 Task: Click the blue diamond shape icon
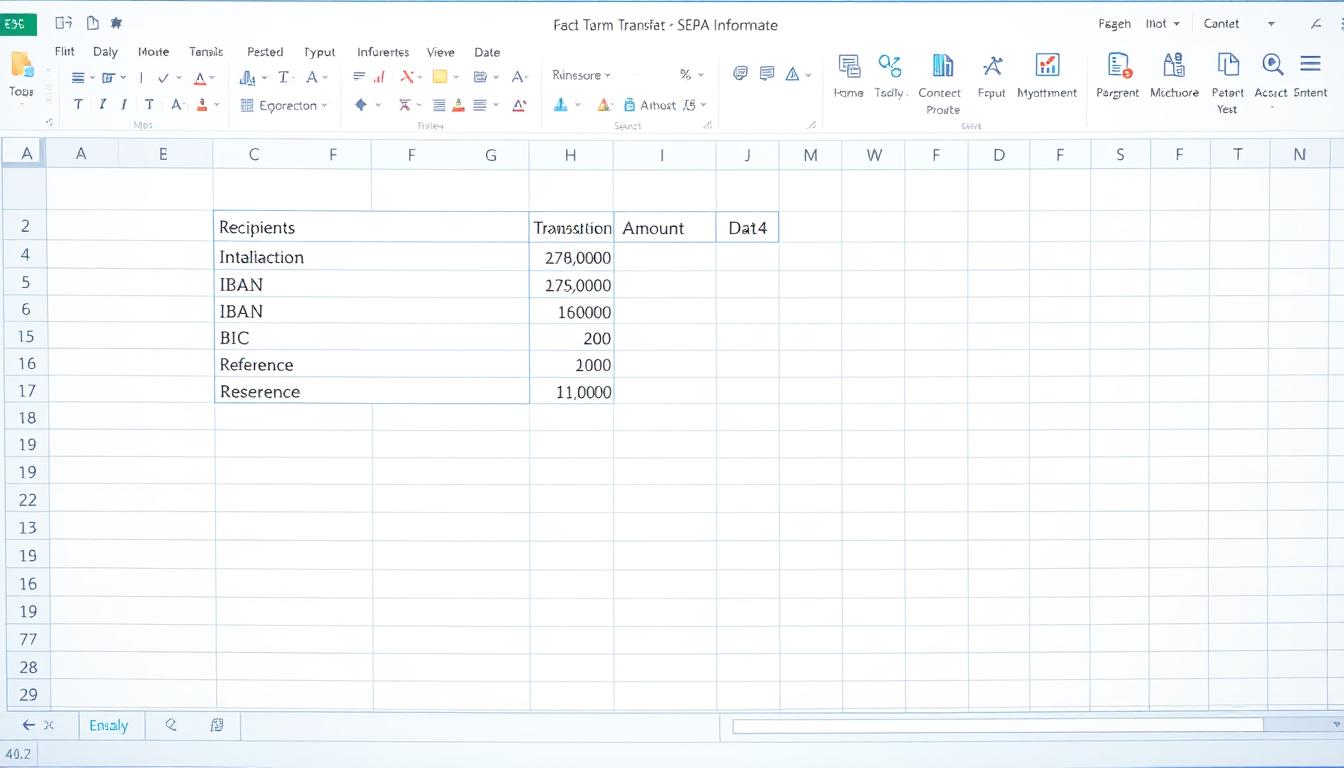pyautogui.click(x=361, y=104)
